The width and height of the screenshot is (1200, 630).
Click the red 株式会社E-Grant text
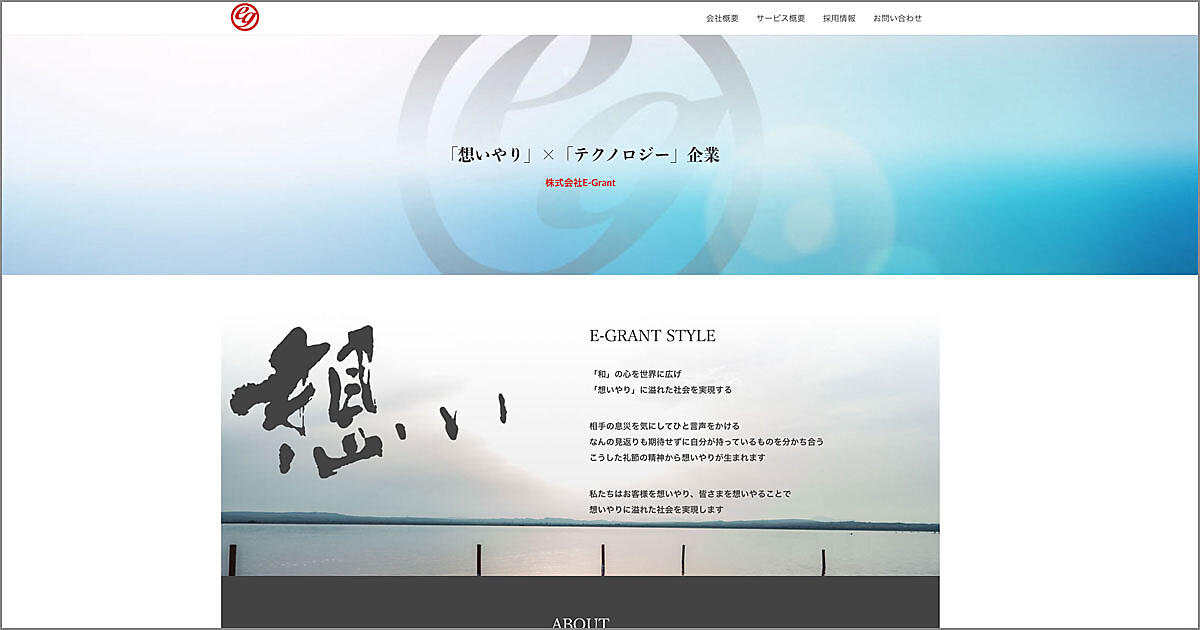(x=580, y=182)
